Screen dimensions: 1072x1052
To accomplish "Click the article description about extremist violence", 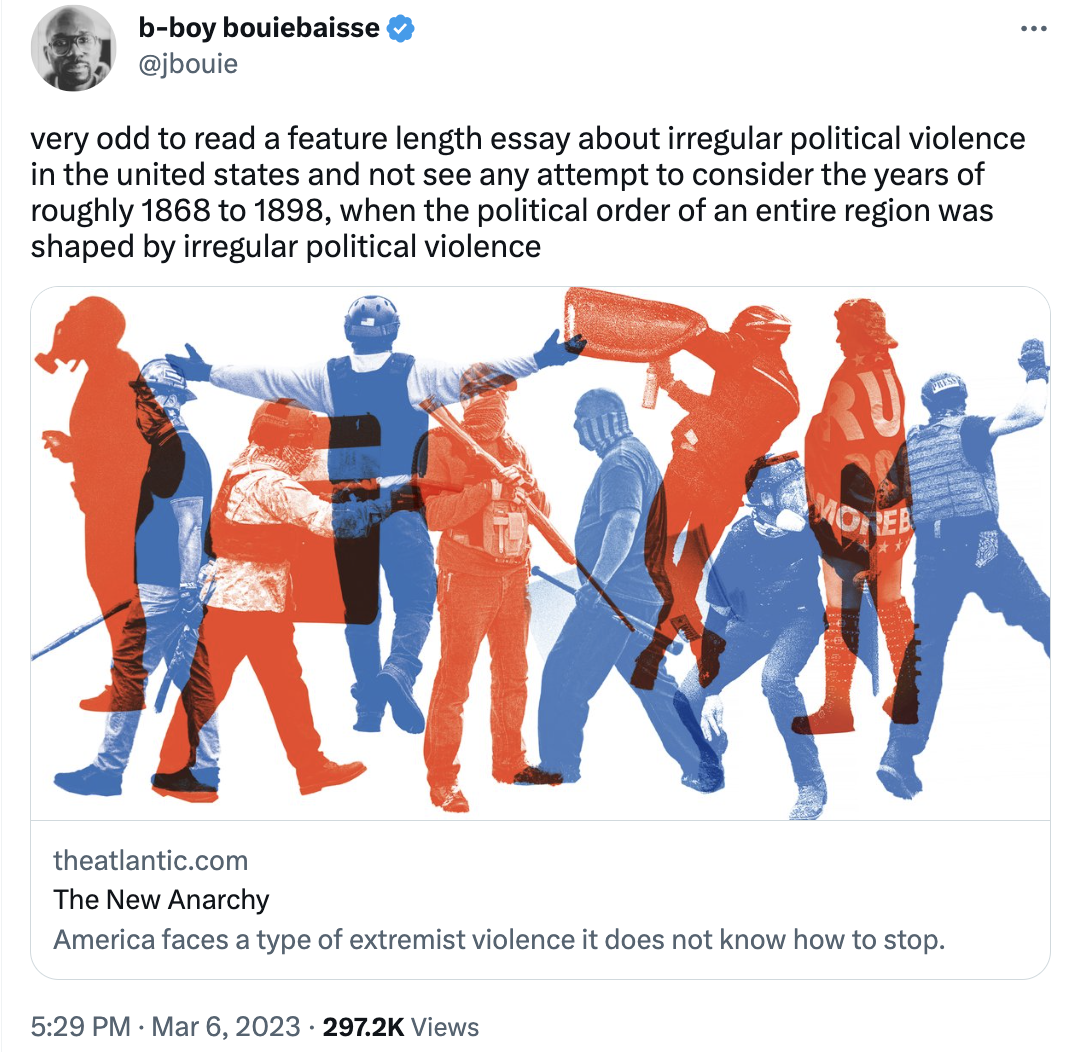I will (x=499, y=940).
